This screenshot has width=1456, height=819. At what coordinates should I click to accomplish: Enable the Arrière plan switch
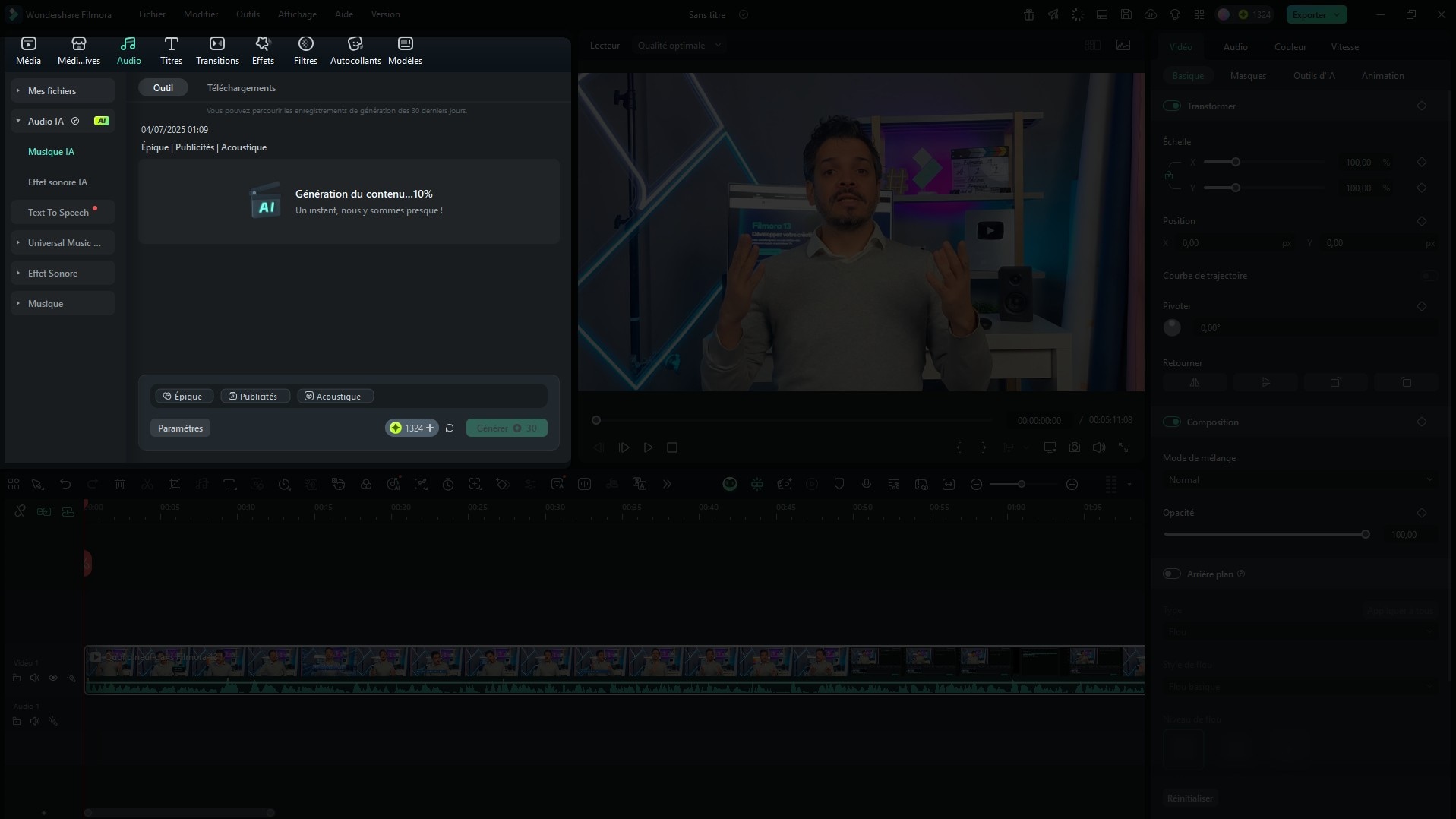[1172, 574]
